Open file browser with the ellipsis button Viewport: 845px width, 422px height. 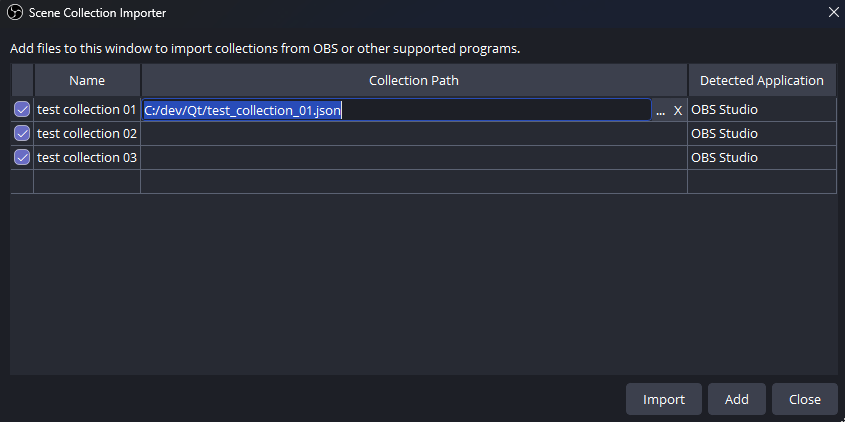click(660, 111)
